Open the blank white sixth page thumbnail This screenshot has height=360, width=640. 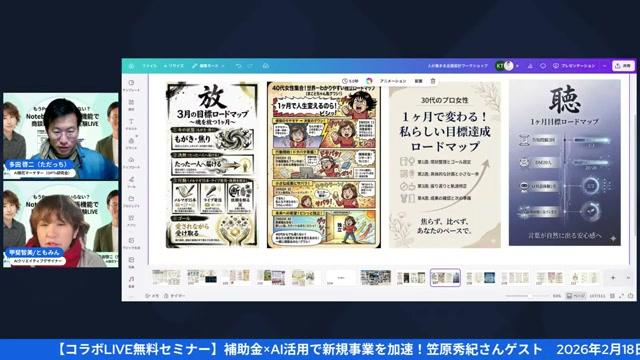click(x=340, y=278)
